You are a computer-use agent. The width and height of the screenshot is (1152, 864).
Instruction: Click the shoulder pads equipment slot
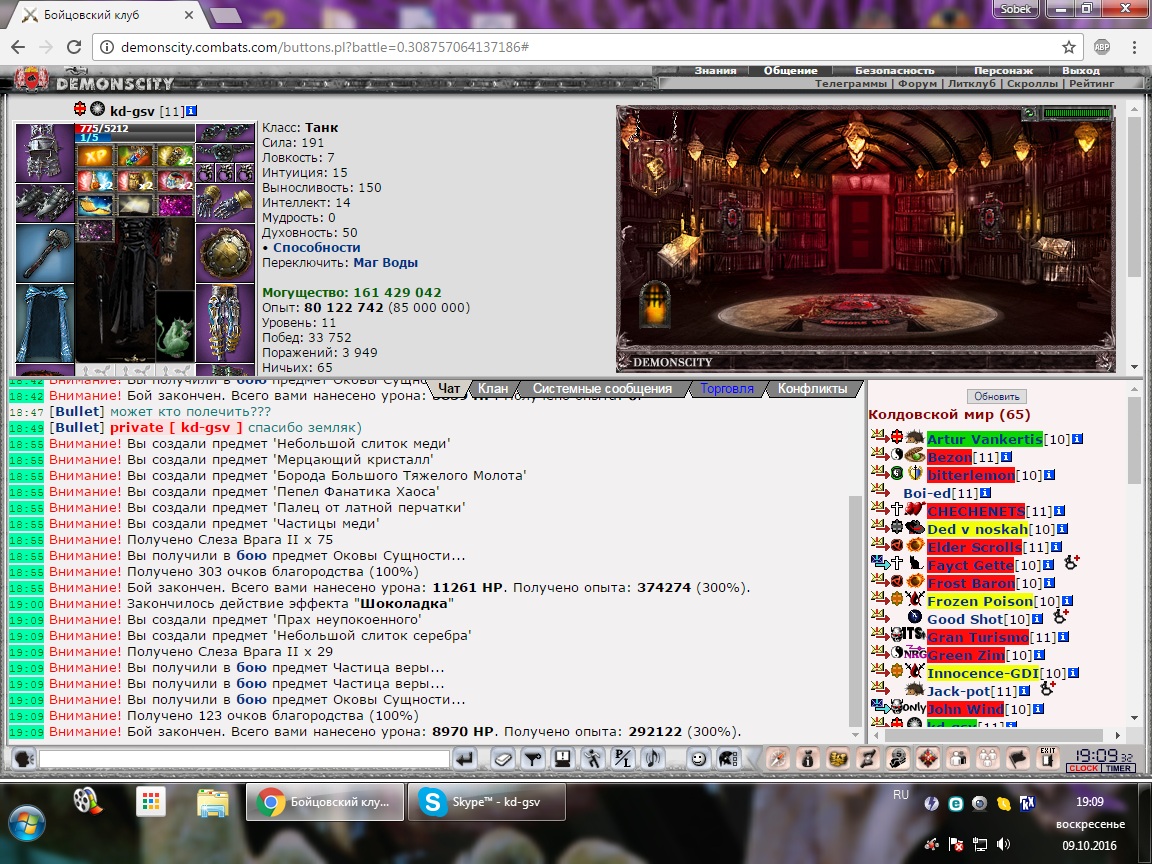click(x=44, y=202)
